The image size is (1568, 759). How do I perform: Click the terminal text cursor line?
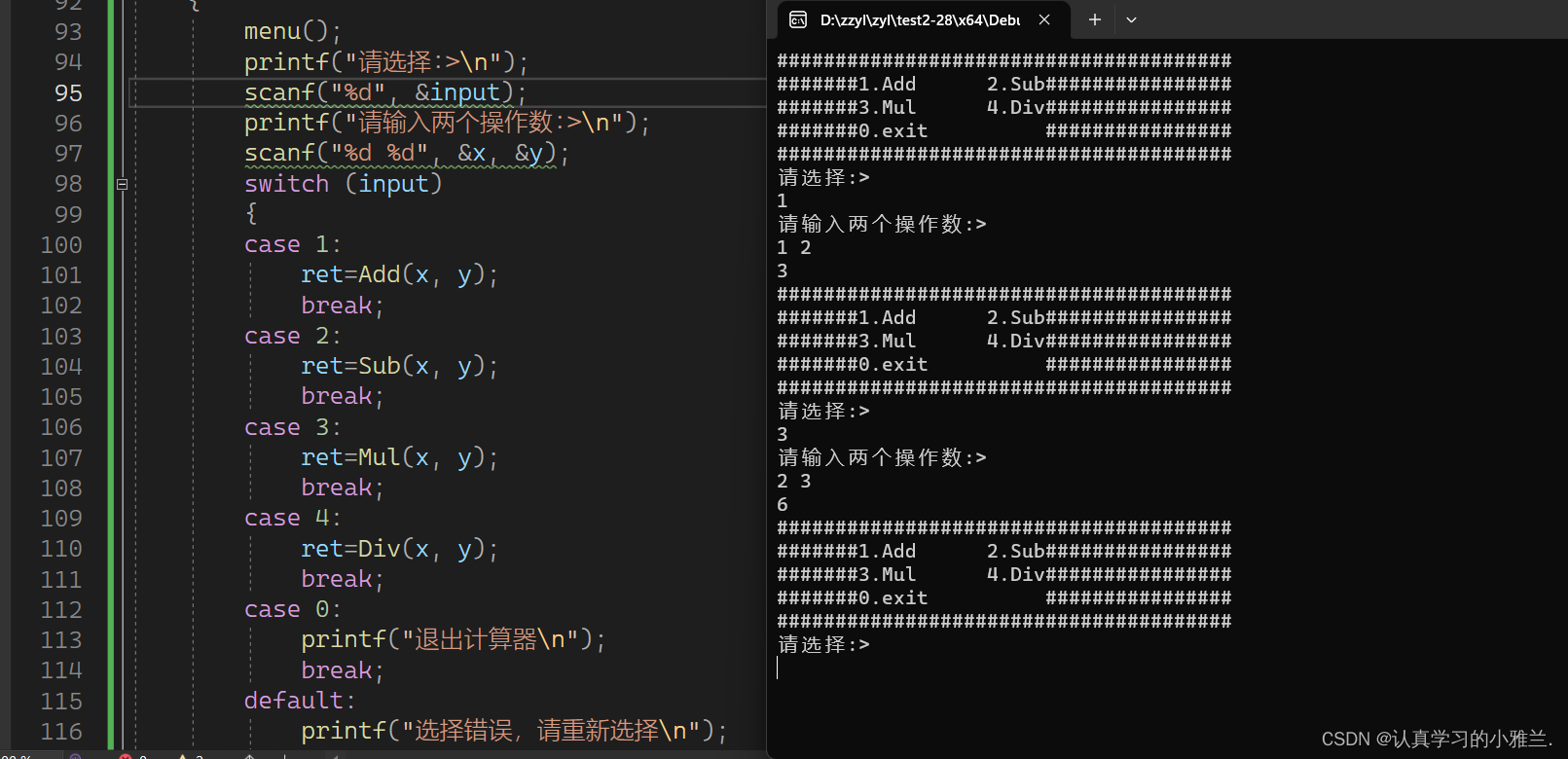tap(778, 668)
